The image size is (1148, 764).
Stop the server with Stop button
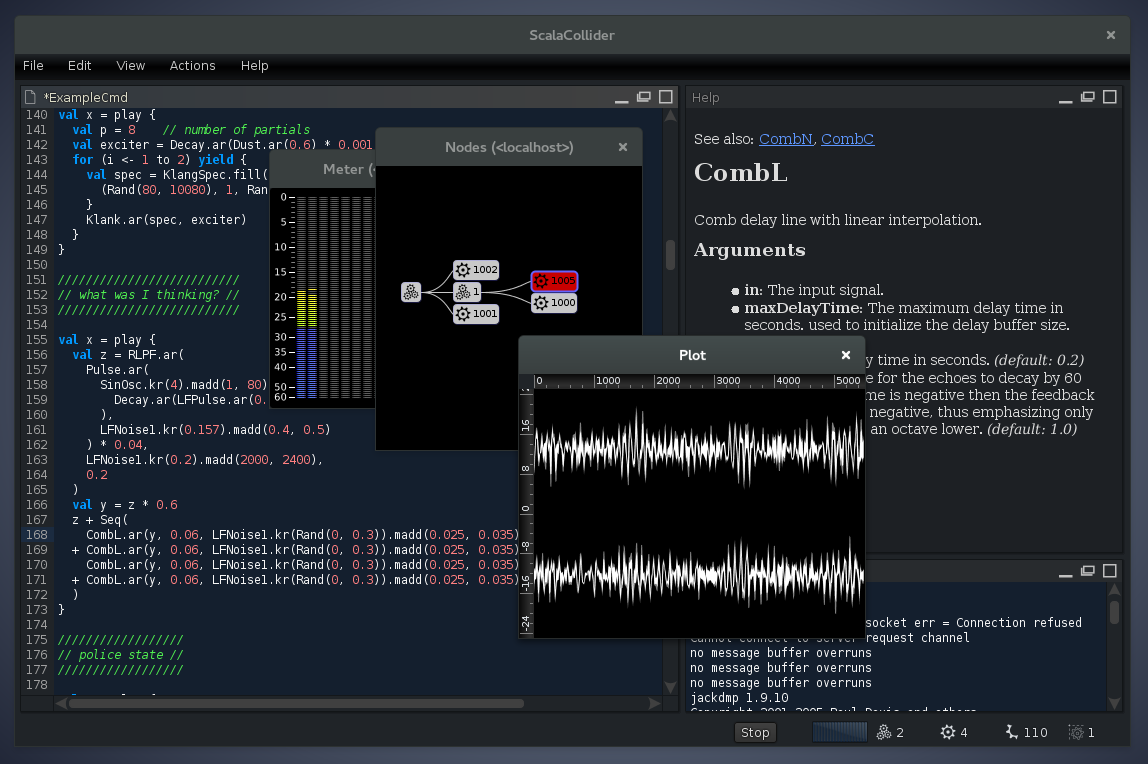tap(755, 733)
